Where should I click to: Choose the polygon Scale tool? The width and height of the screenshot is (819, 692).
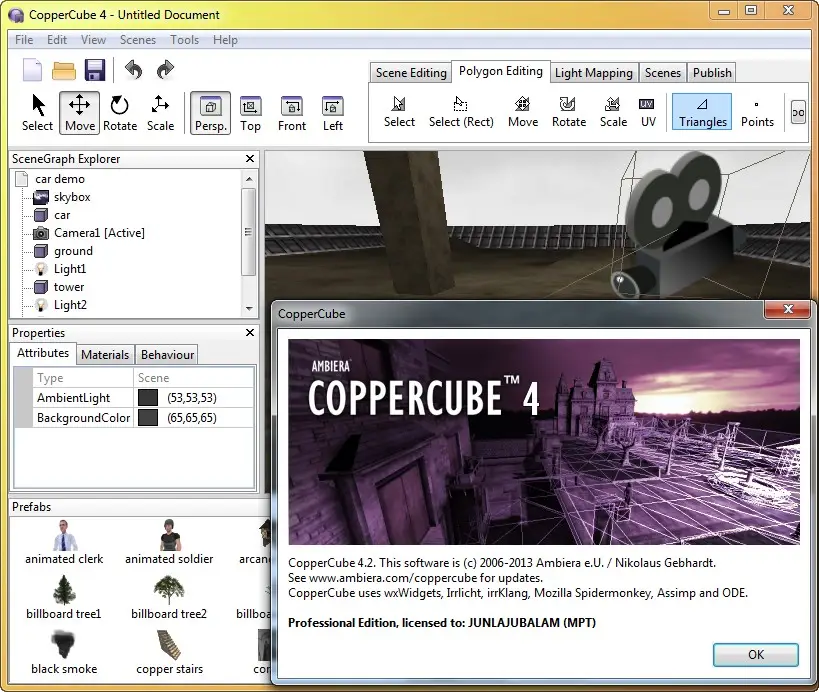[613, 112]
